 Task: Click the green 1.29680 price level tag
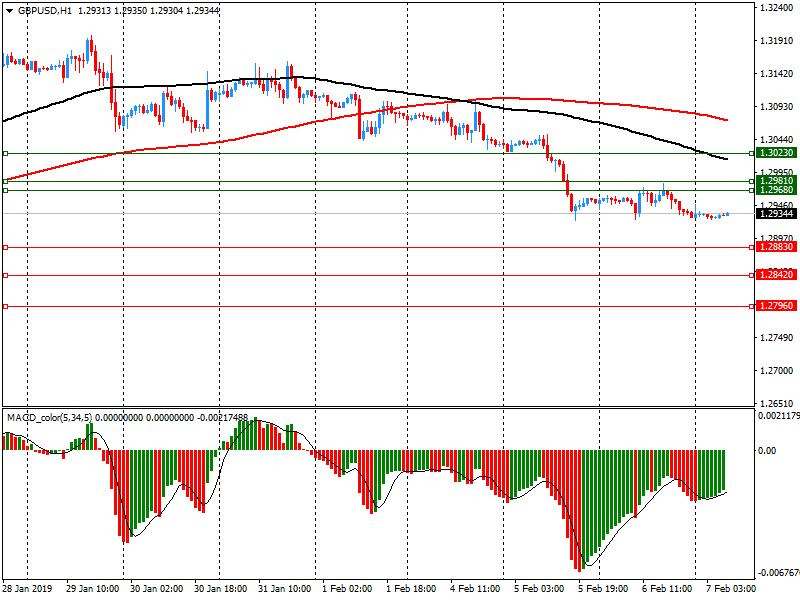(776, 190)
